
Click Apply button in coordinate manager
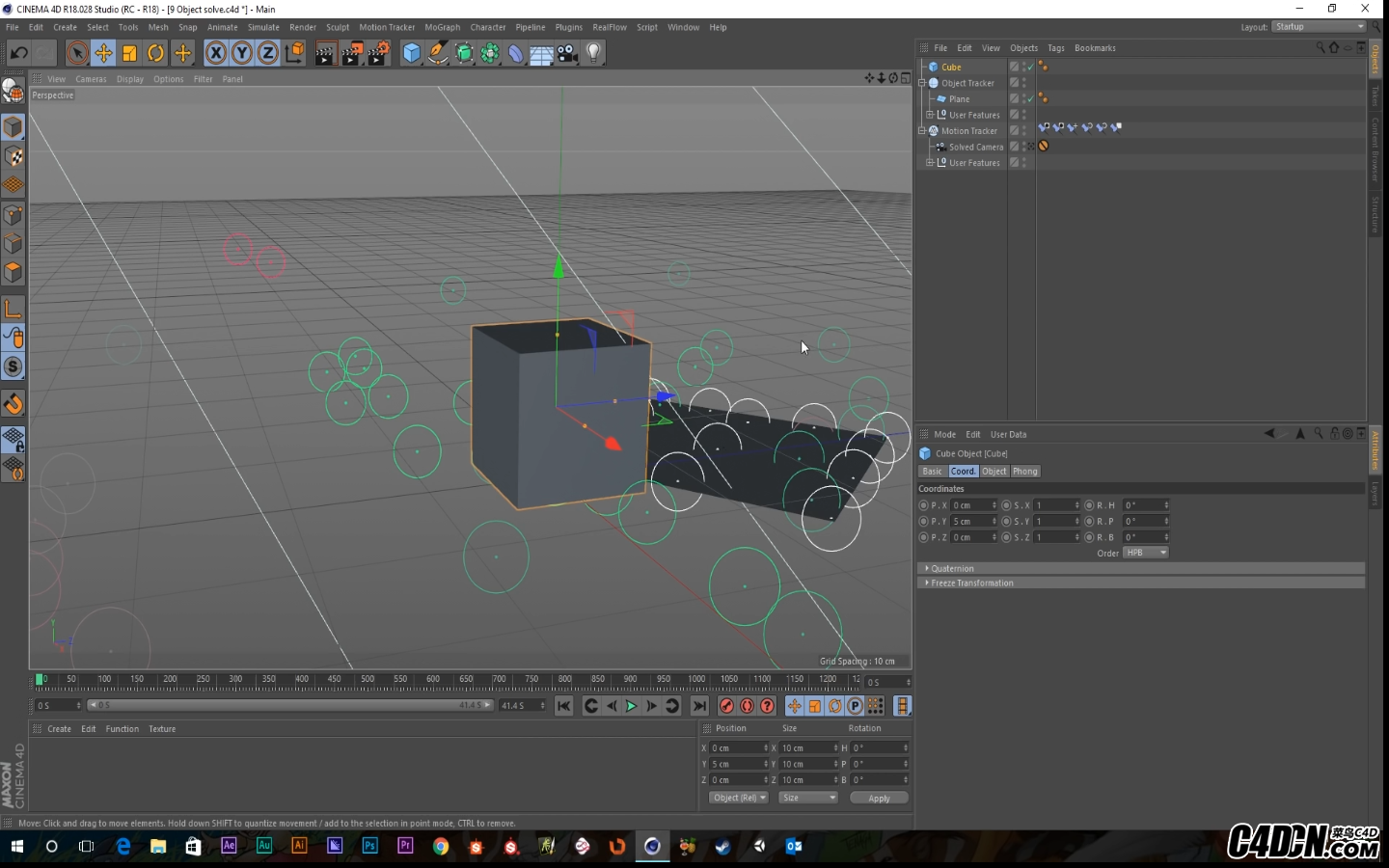click(879, 798)
